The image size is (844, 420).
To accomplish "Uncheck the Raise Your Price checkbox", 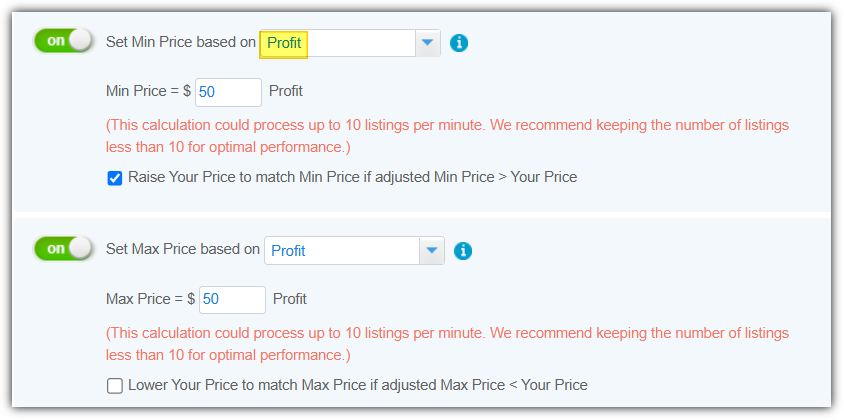I will pos(115,178).
